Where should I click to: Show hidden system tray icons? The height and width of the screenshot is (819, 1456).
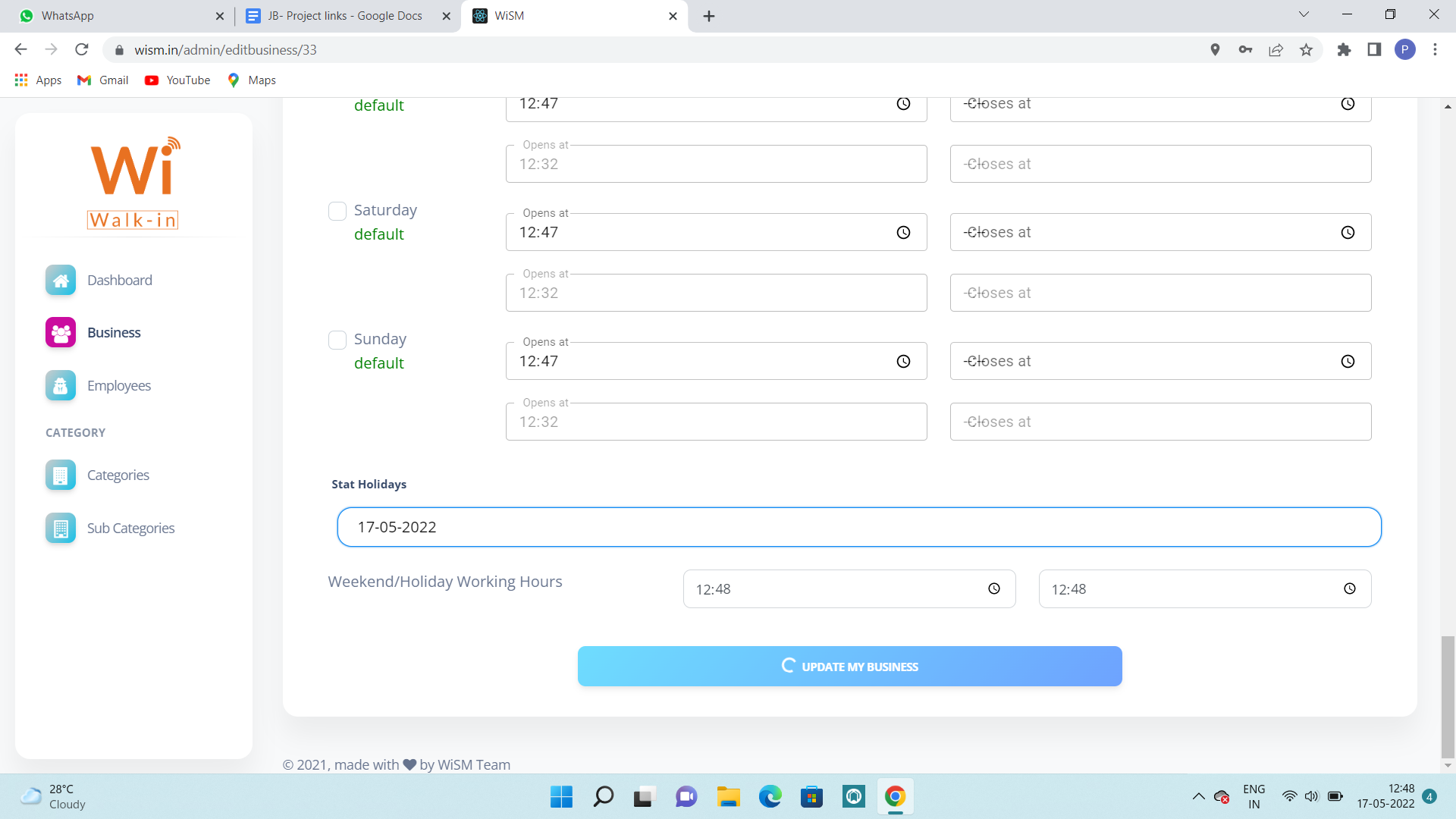pyautogui.click(x=1198, y=796)
